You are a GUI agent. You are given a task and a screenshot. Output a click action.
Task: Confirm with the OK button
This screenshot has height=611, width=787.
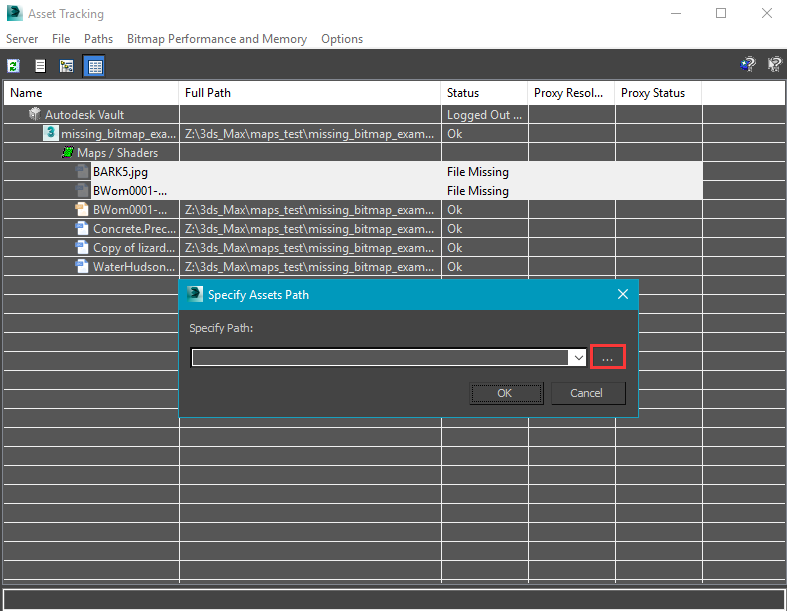pyautogui.click(x=506, y=393)
